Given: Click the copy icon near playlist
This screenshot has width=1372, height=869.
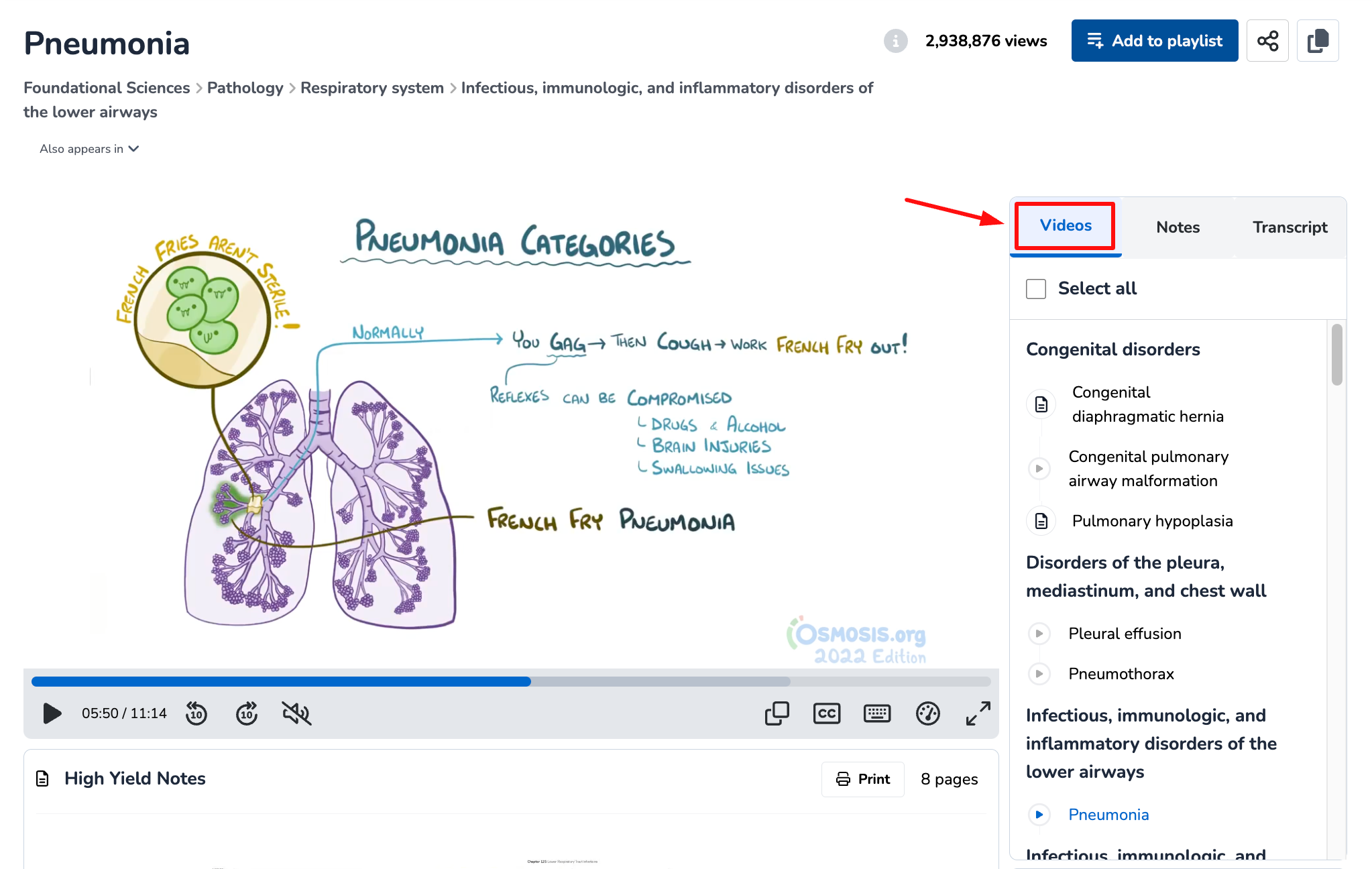Looking at the screenshot, I should tap(1318, 41).
